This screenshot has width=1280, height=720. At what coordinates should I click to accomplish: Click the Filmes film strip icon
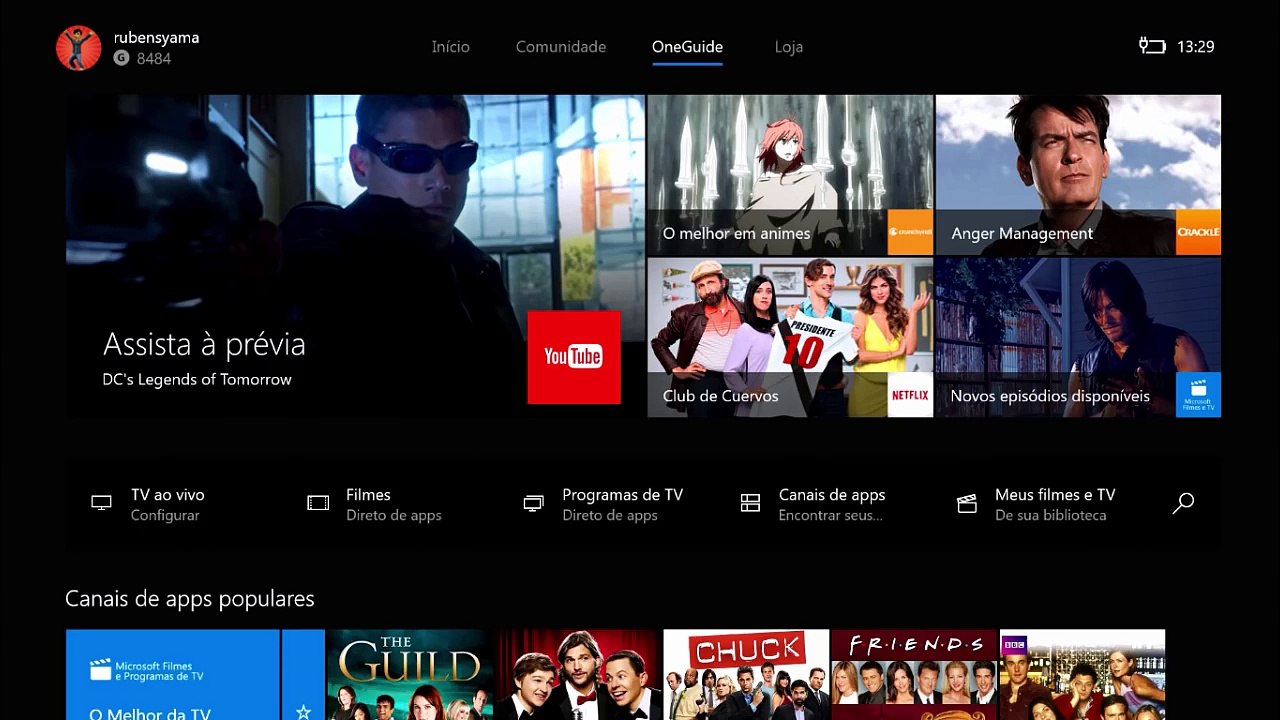coord(318,503)
